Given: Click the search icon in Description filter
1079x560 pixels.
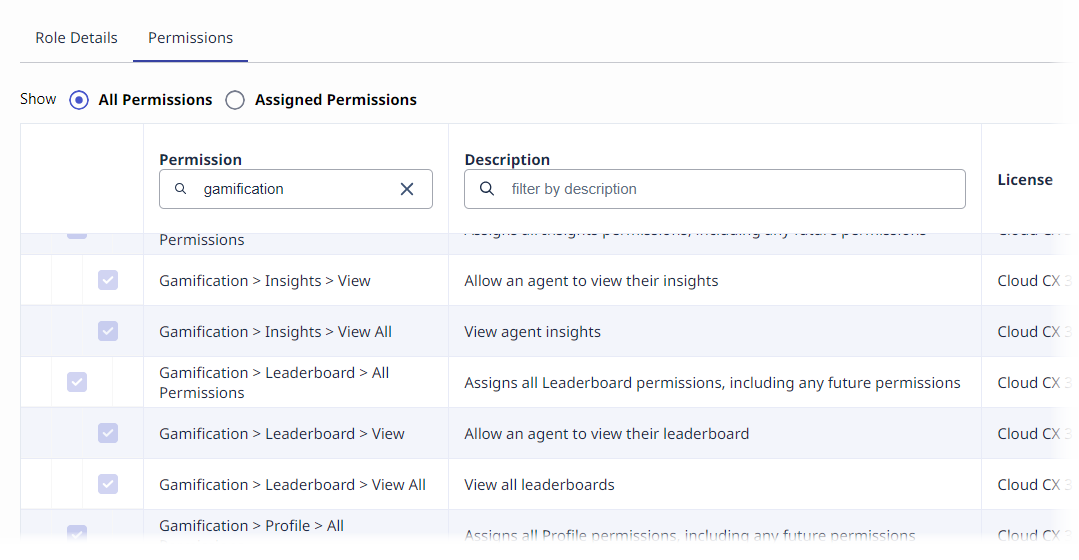Looking at the screenshot, I should (x=487, y=189).
